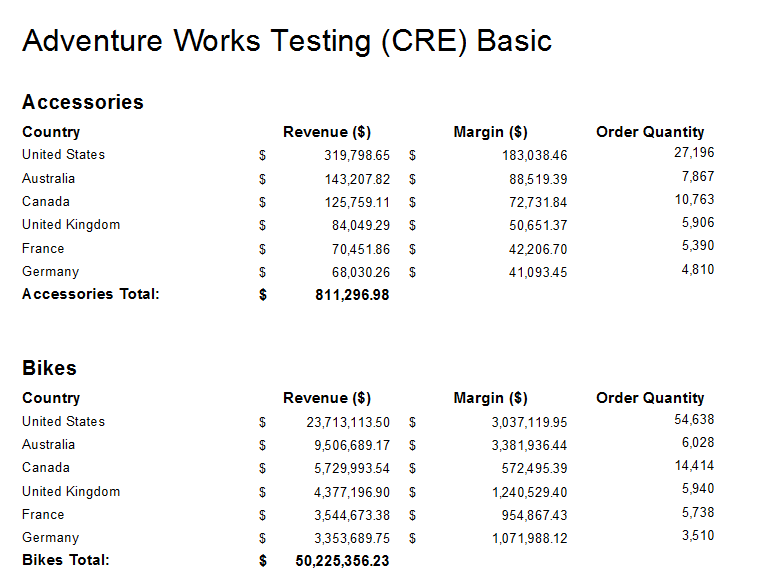The image size is (761, 579).
Task: Click the Bikes Total label
Action: tap(66, 560)
